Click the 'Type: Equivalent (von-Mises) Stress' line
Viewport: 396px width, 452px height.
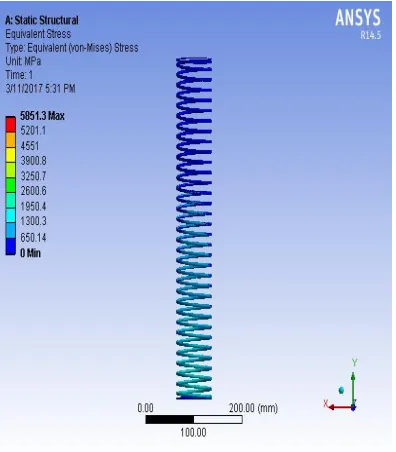click(72, 48)
